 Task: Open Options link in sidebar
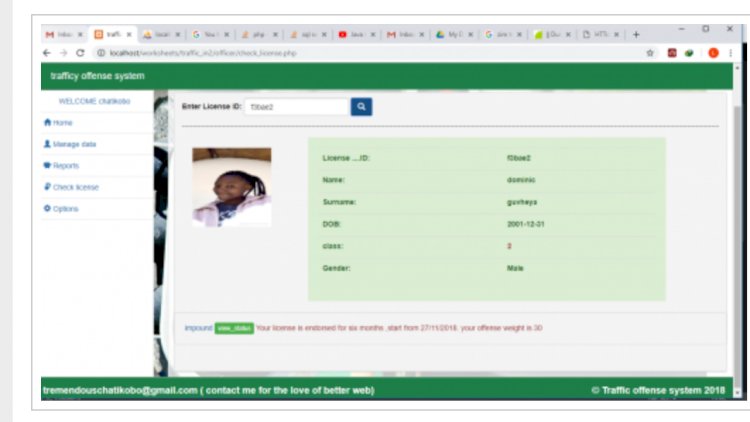[66, 209]
